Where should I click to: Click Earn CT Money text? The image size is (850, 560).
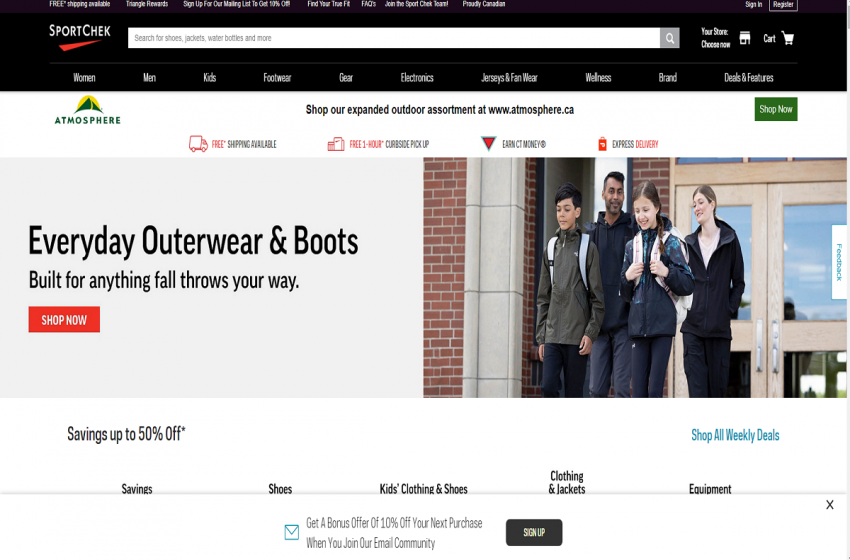click(x=524, y=144)
